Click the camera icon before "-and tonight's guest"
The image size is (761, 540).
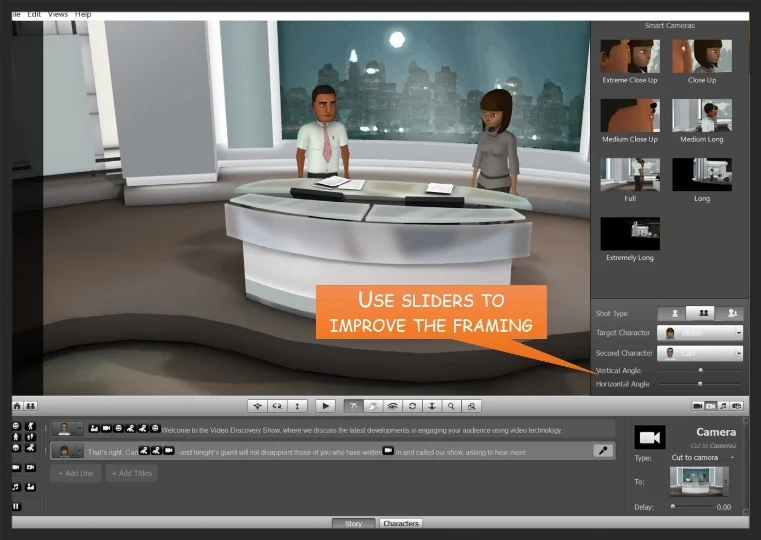pyautogui.click(x=168, y=451)
